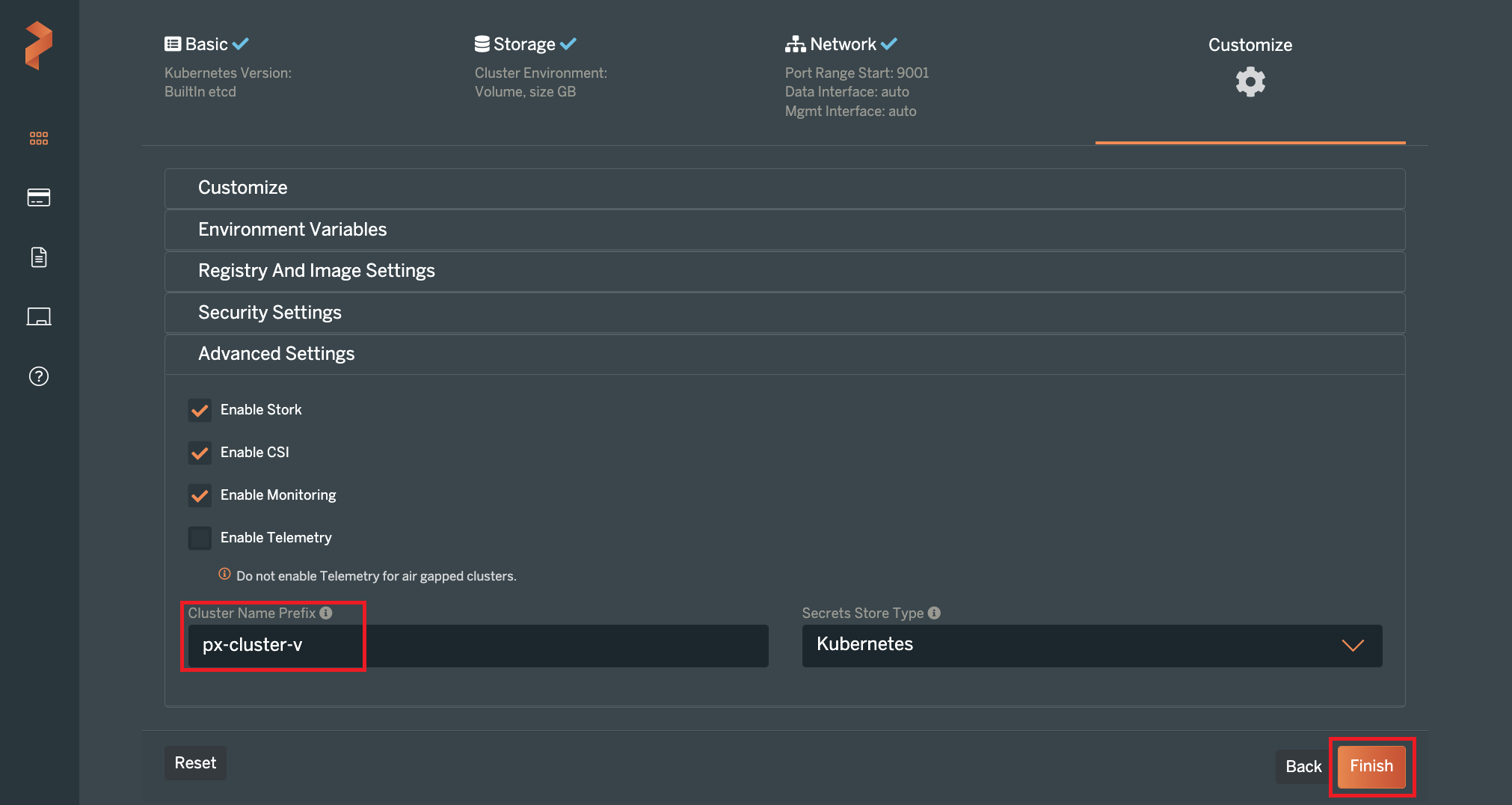Open the document icon in sidebar
Screen dimensions: 1512x805
coord(39,257)
